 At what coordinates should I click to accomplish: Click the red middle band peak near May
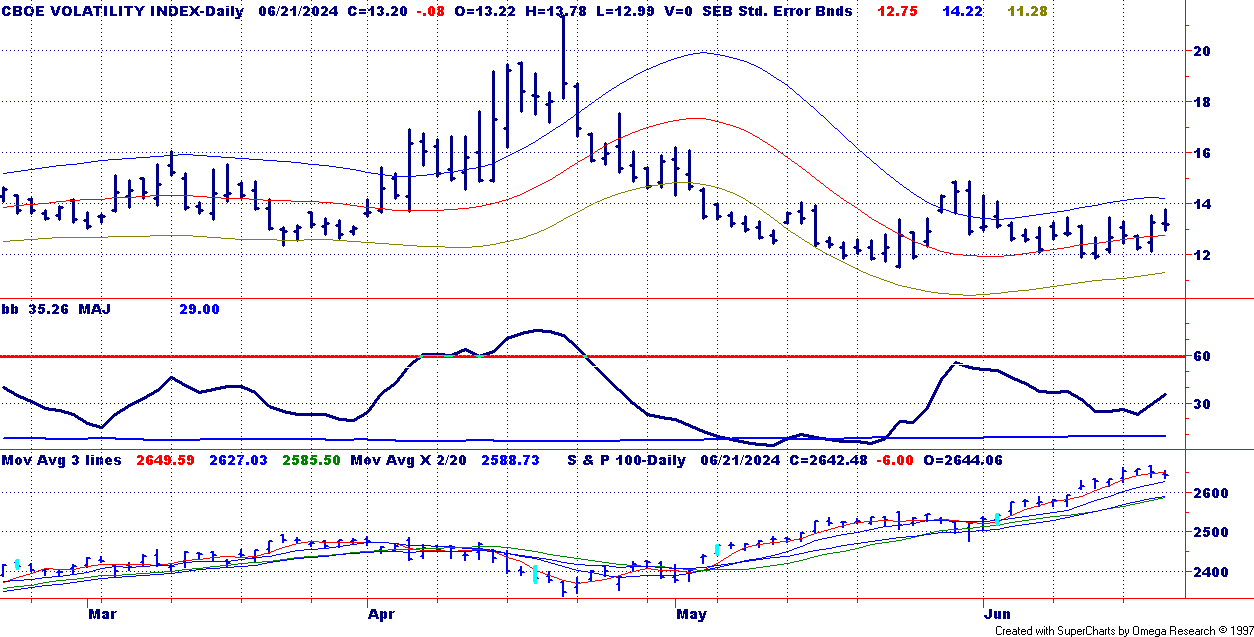[694, 118]
